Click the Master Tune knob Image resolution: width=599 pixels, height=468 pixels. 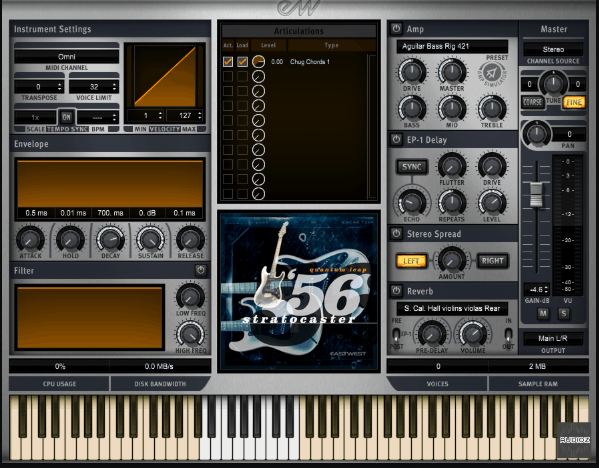coord(553,84)
